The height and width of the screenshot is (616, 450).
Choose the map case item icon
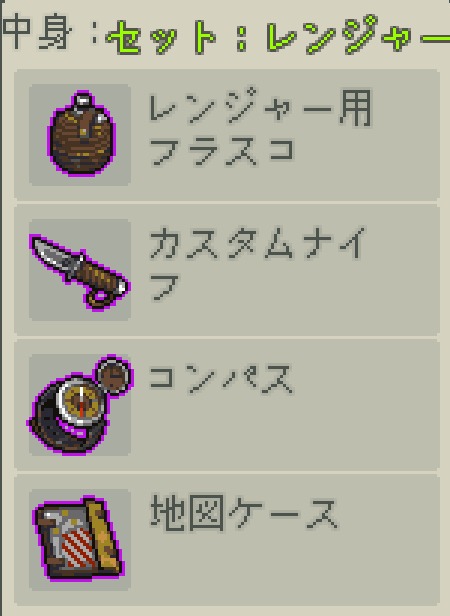(x=80, y=540)
